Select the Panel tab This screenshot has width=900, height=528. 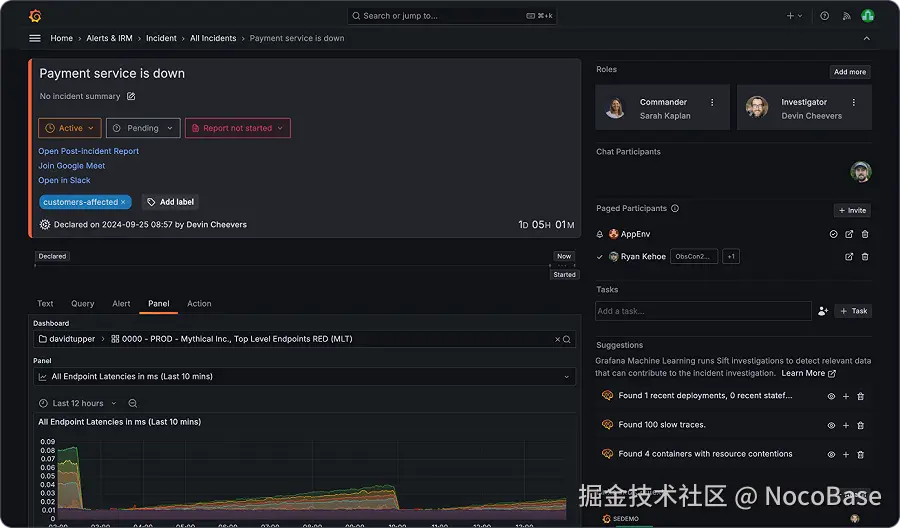(158, 304)
